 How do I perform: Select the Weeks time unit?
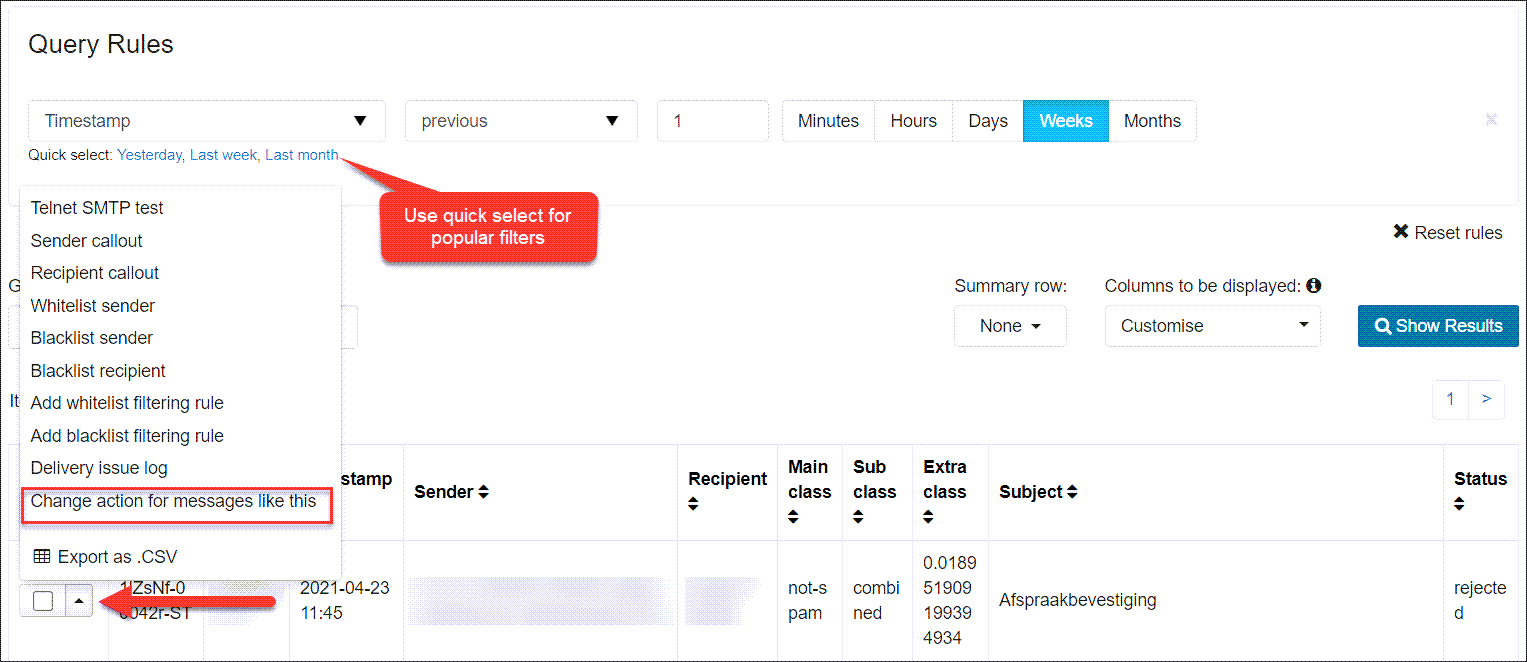(x=1065, y=121)
